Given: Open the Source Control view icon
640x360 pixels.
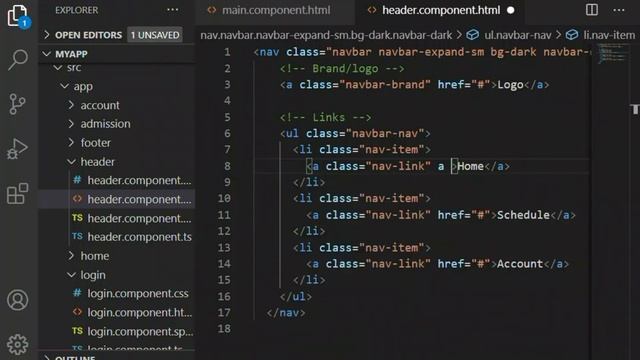Looking at the screenshot, I should [17, 104].
